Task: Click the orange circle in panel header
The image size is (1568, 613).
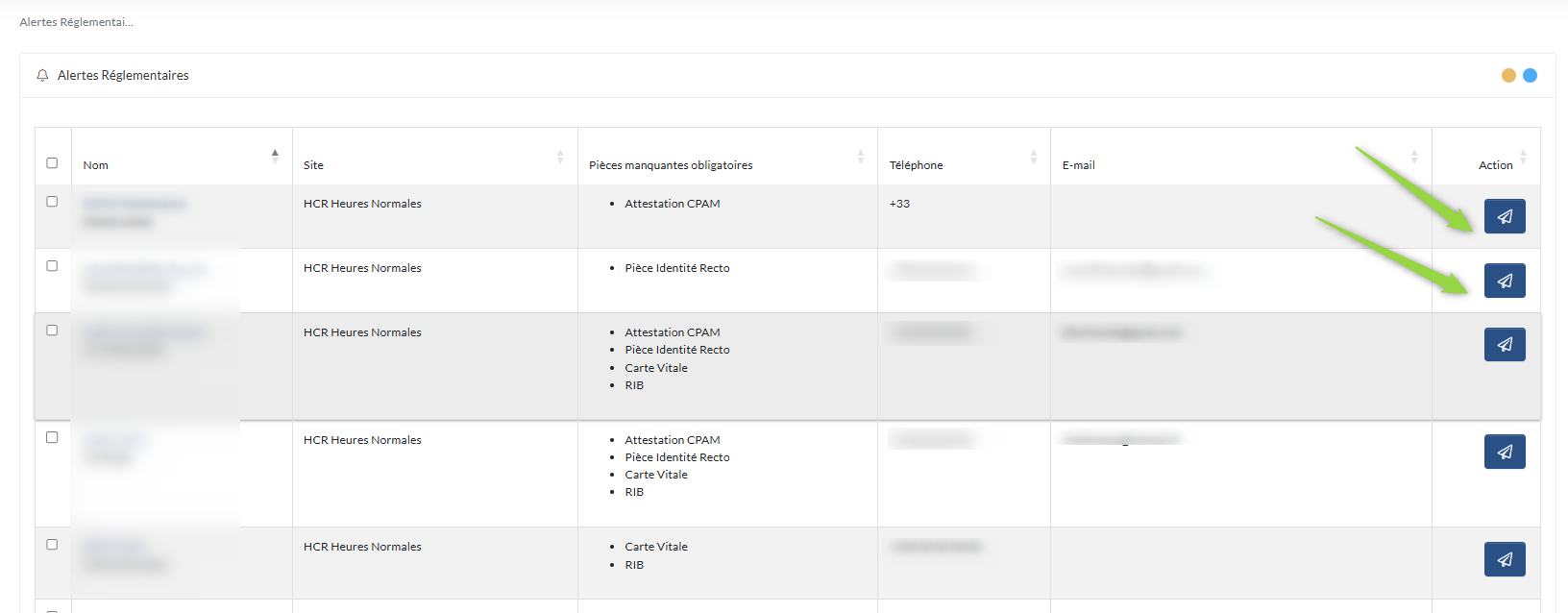Action: pos(1508,76)
